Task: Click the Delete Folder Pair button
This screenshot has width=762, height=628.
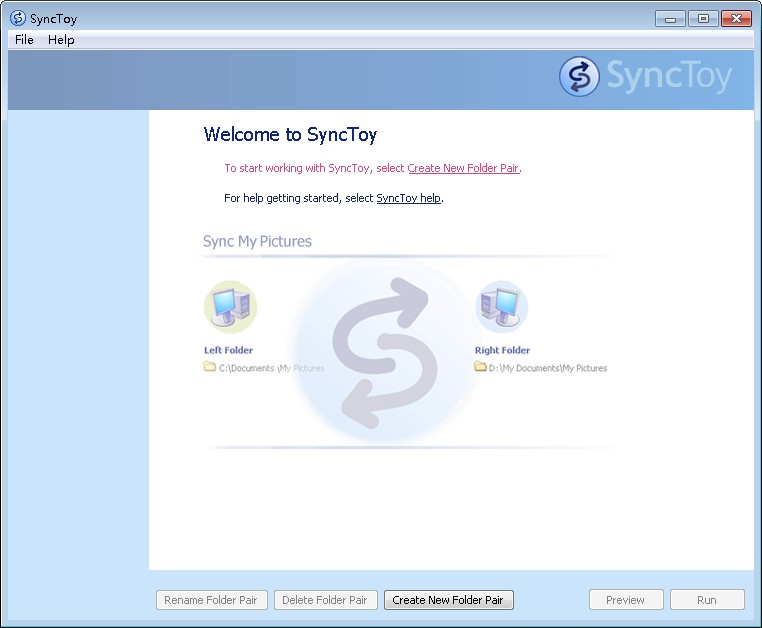Action: click(326, 600)
